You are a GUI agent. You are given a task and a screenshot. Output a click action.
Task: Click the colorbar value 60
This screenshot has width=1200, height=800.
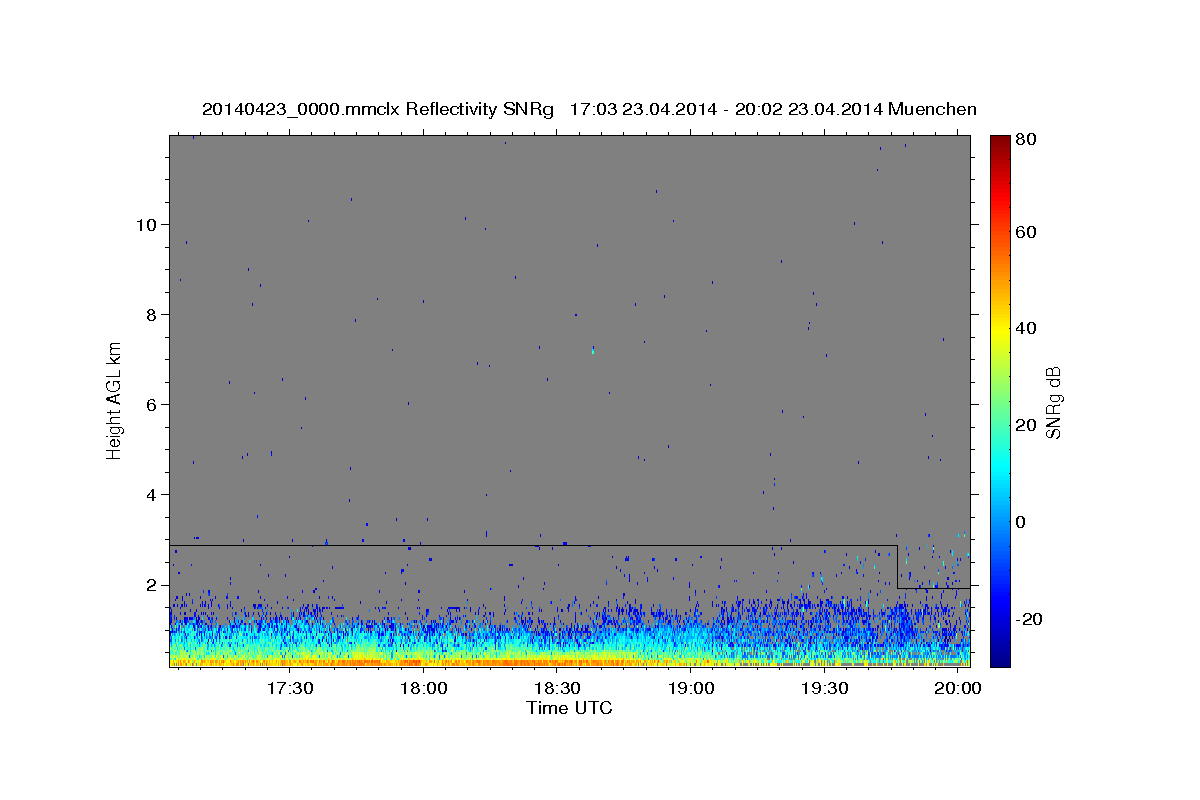pos(1027,232)
